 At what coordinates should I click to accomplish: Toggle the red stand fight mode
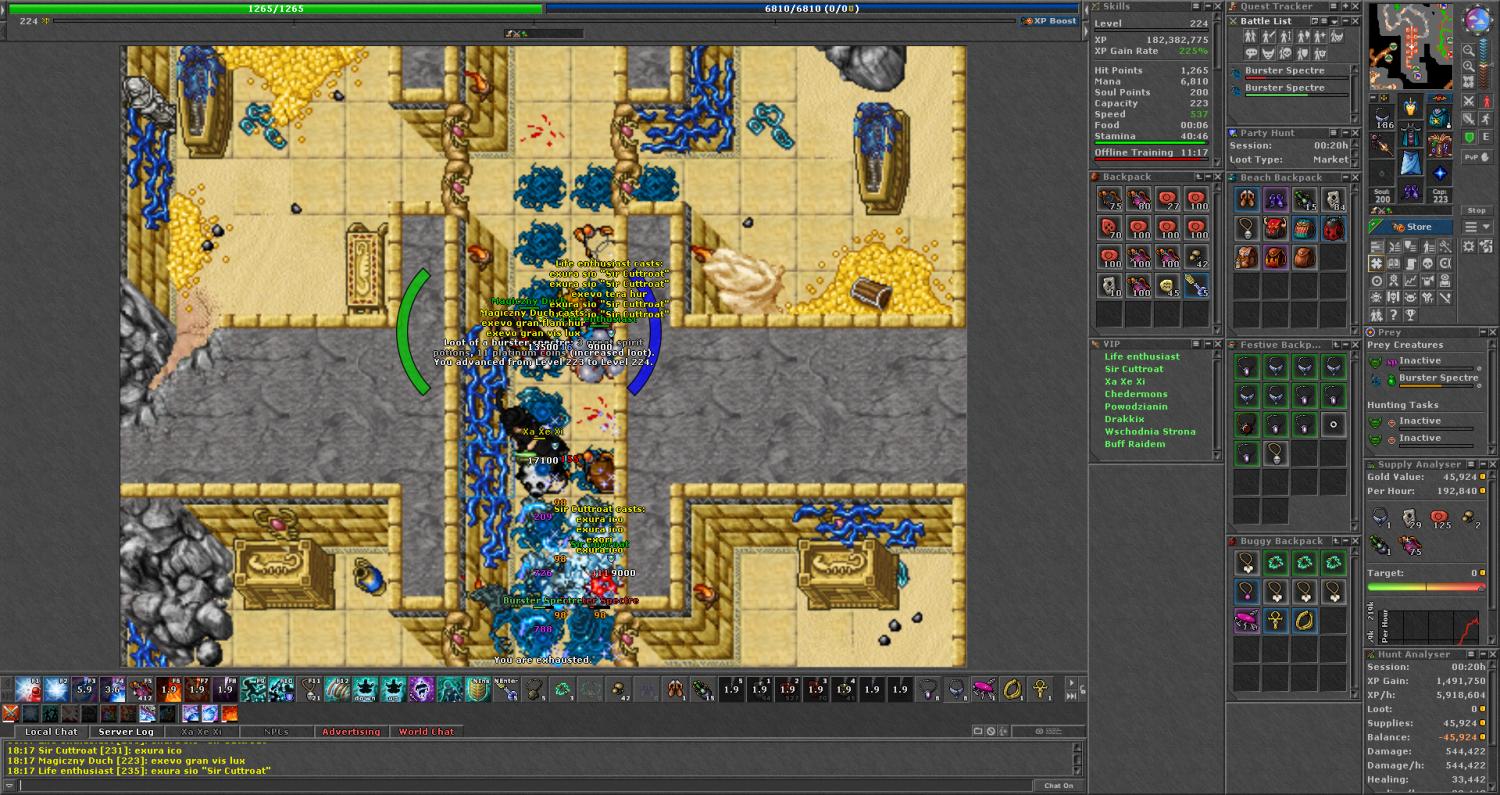click(1487, 101)
